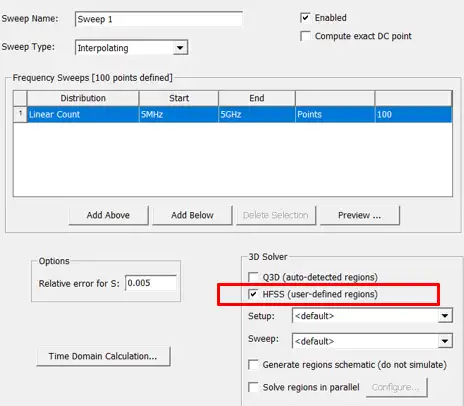464x406 pixels.
Task: Click the Add Above button
Action: click(x=108, y=215)
